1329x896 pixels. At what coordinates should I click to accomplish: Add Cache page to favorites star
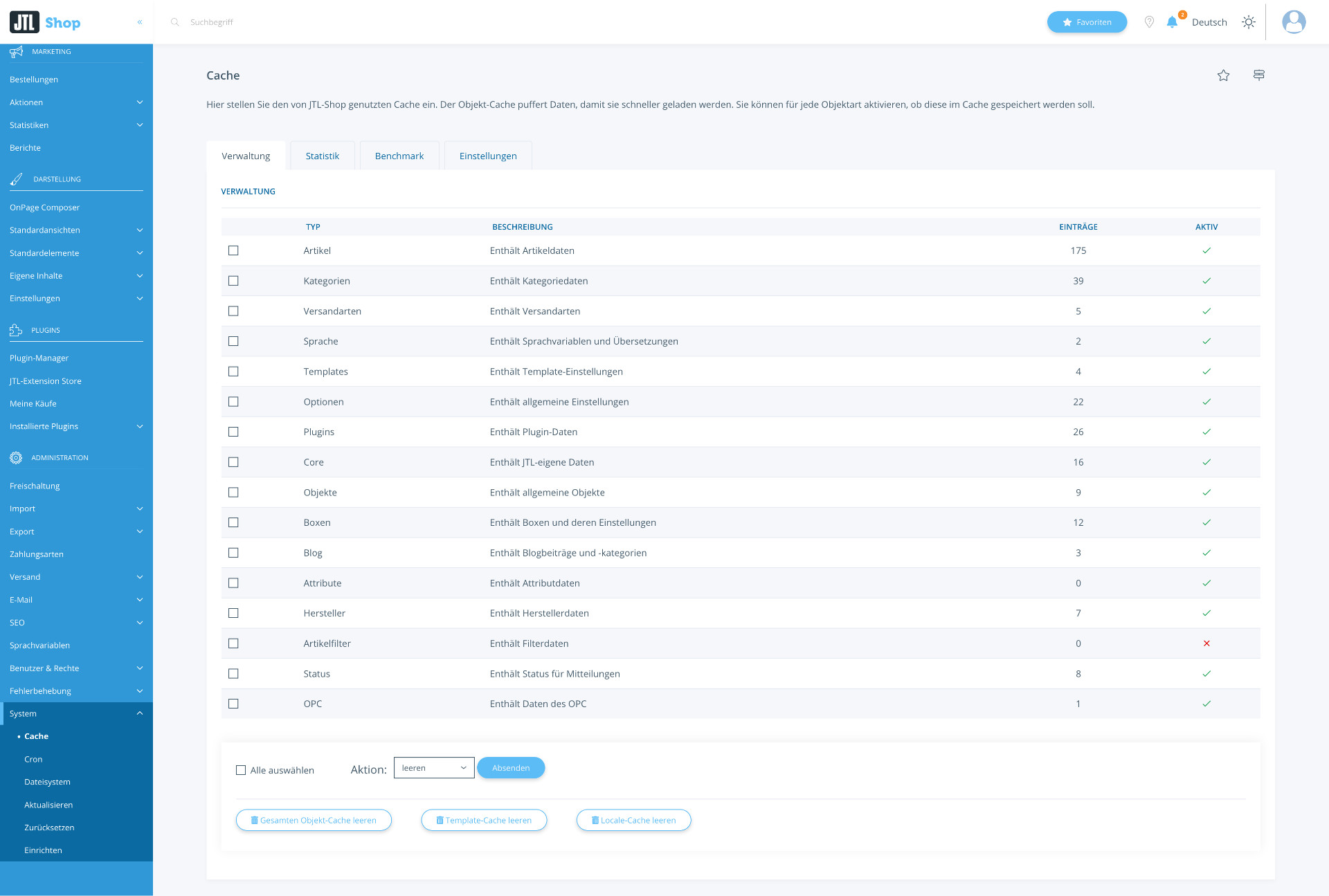1223,75
